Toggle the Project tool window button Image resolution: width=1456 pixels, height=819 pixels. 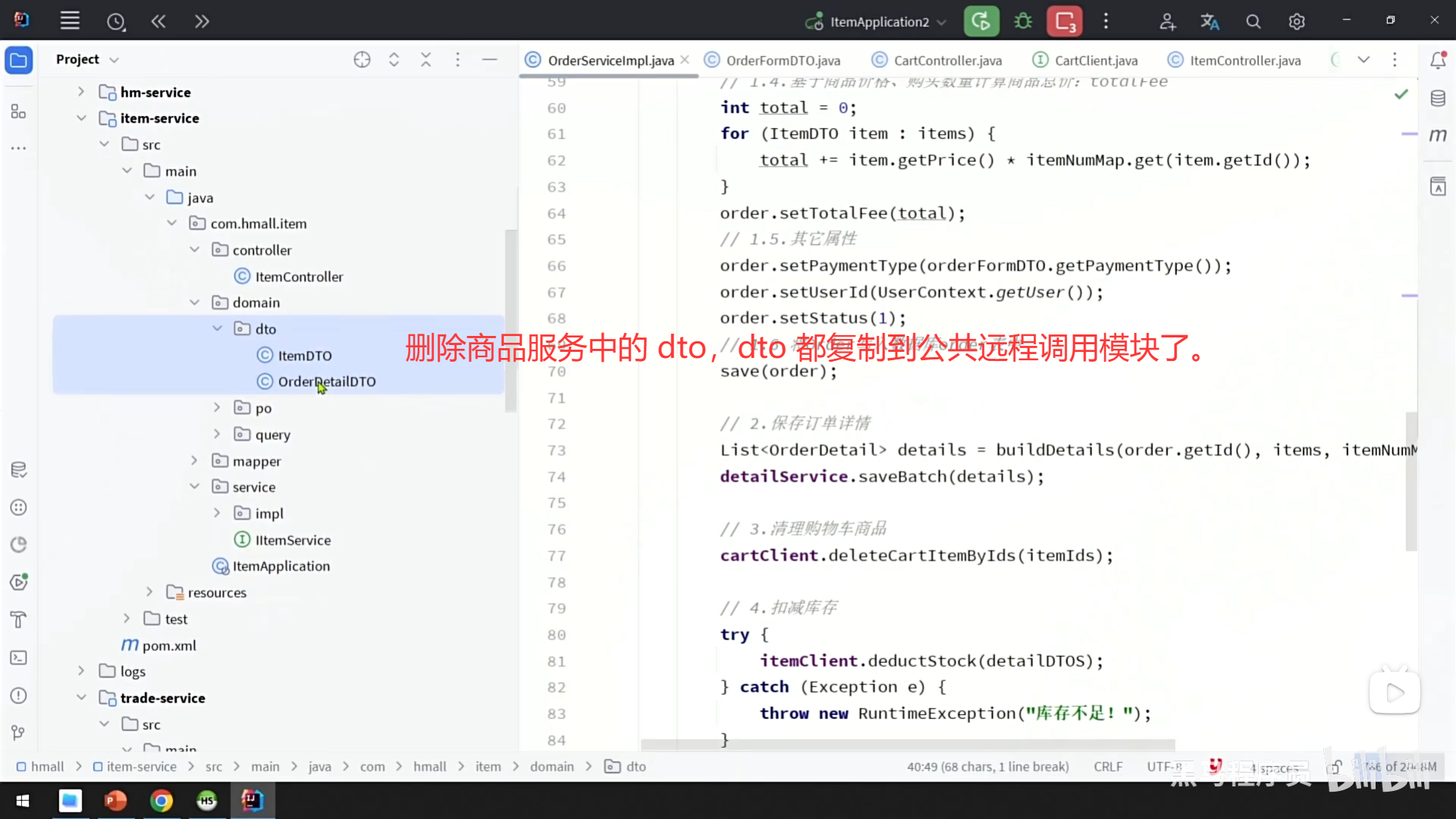coord(19,60)
